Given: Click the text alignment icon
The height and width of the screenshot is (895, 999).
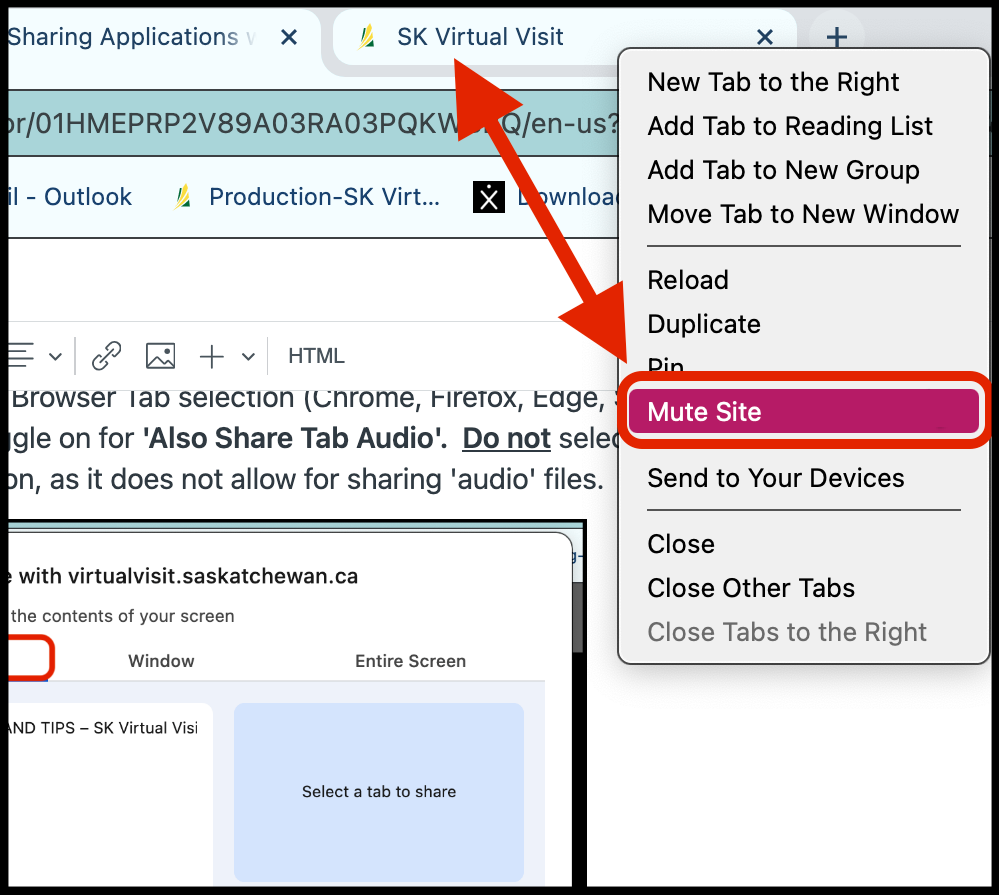Looking at the screenshot, I should tap(22, 355).
